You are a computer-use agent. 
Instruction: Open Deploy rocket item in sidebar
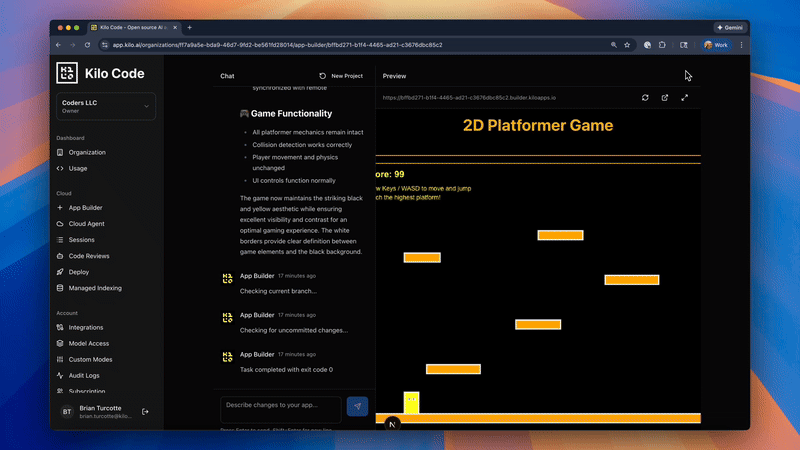click(79, 272)
